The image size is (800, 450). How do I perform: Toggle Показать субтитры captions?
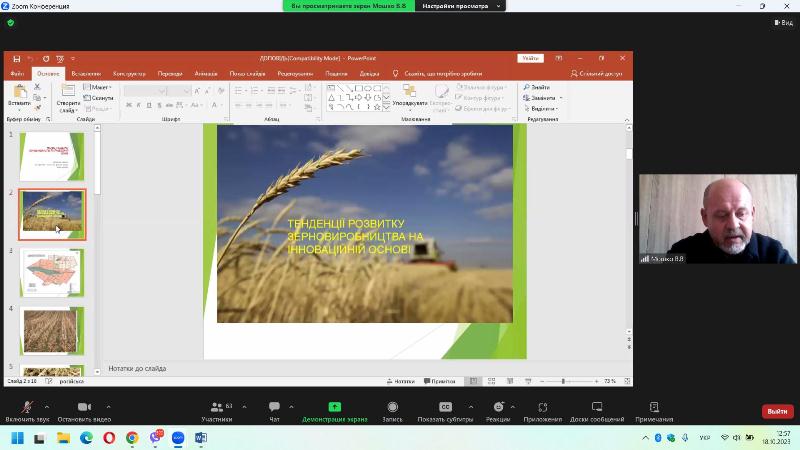click(445, 408)
